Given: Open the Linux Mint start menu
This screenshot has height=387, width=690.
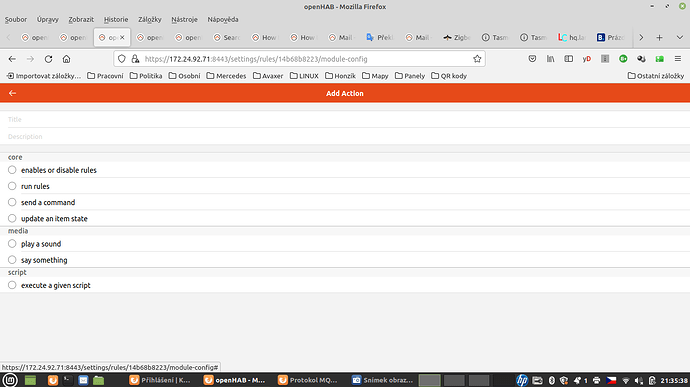Looking at the screenshot, I should [x=10, y=380].
